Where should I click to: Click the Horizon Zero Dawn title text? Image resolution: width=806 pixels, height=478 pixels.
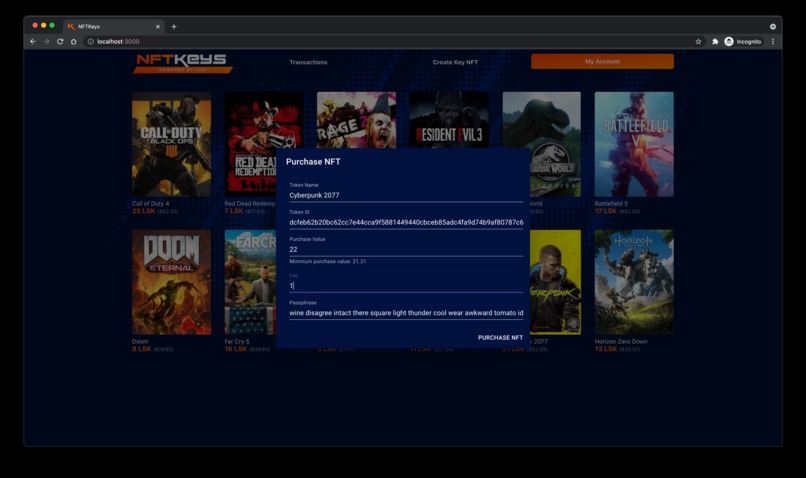tap(621, 341)
